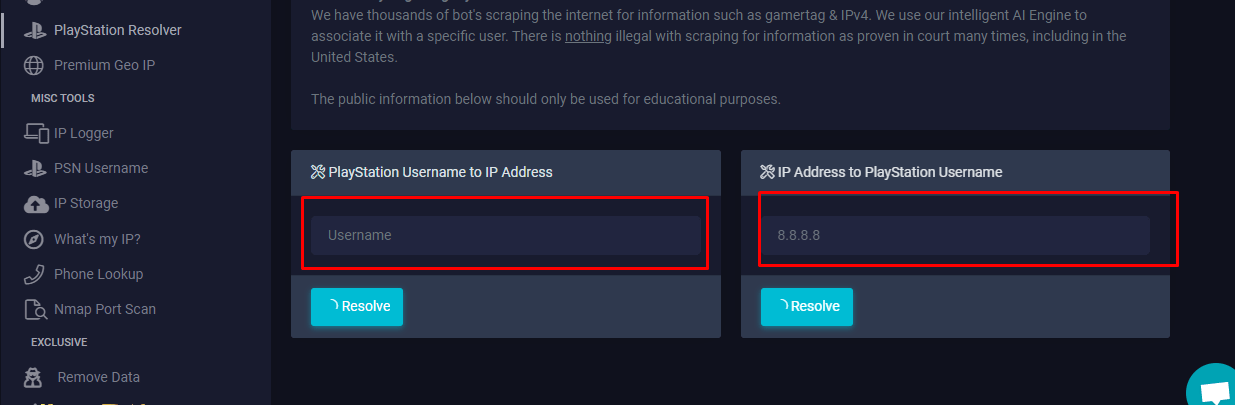Image resolution: width=1235 pixels, height=405 pixels.
Task: Select the IP Logger devices icon
Action: pos(36,133)
